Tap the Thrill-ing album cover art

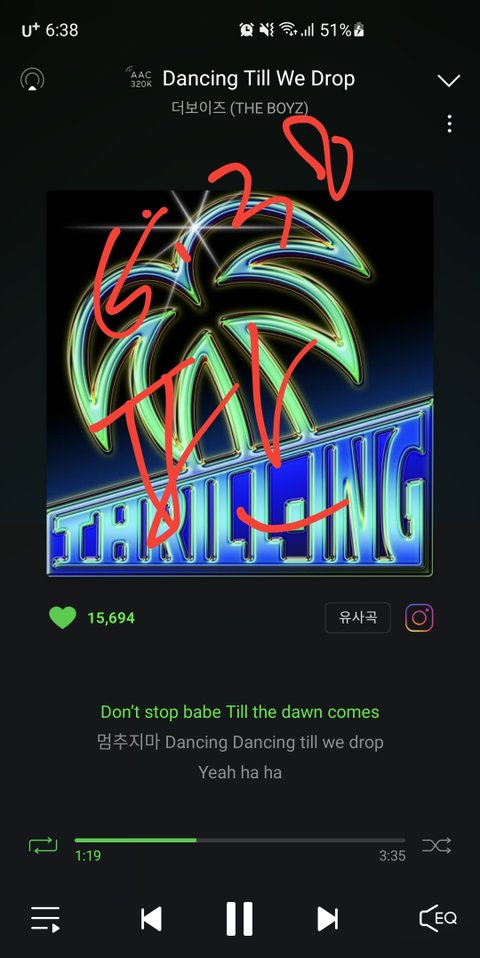click(240, 384)
